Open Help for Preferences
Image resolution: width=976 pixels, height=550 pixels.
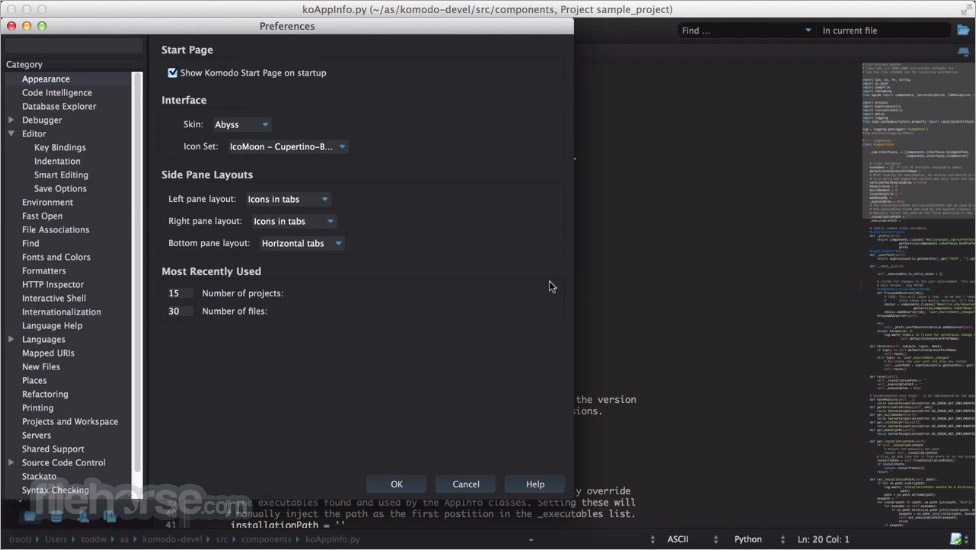click(535, 484)
